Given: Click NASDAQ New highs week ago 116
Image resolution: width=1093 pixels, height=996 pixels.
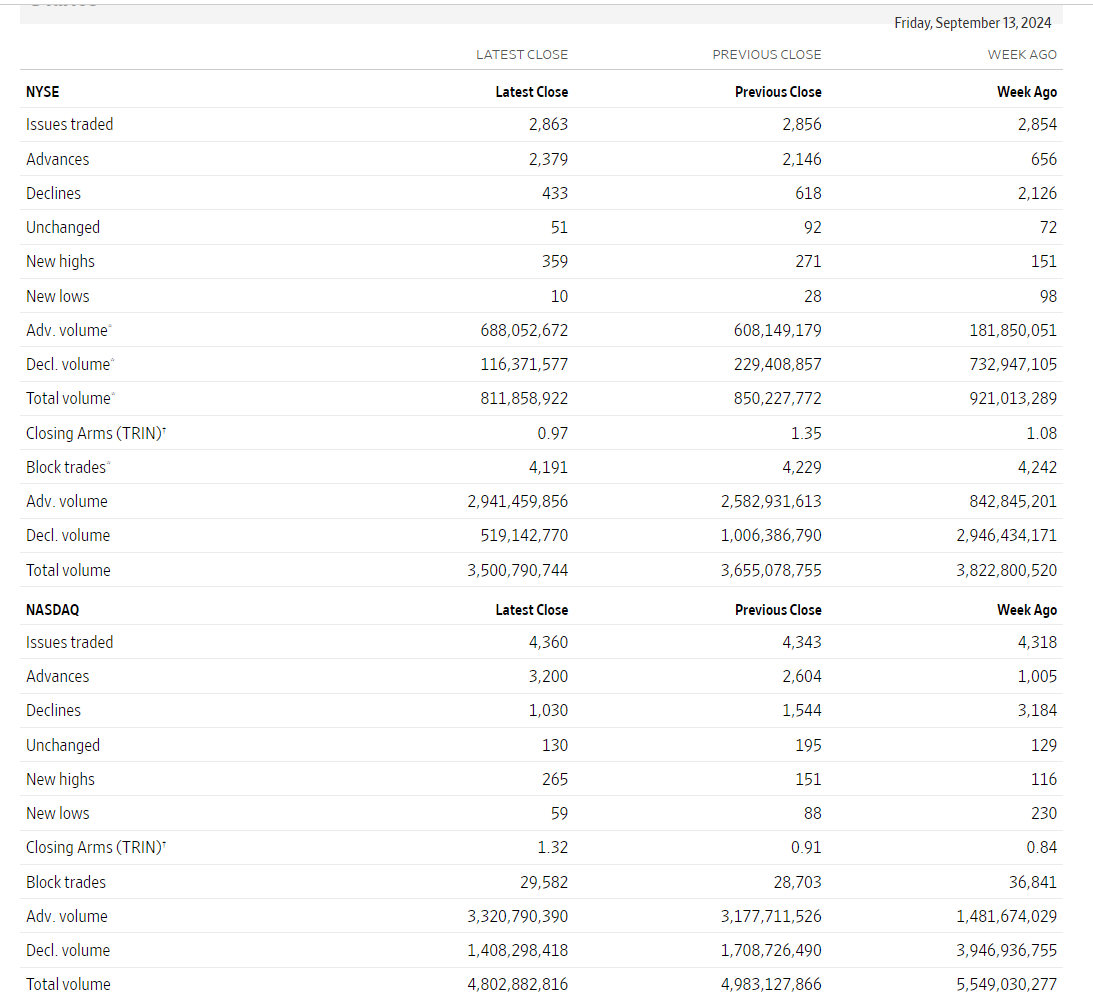Looking at the screenshot, I should (x=1044, y=780).
